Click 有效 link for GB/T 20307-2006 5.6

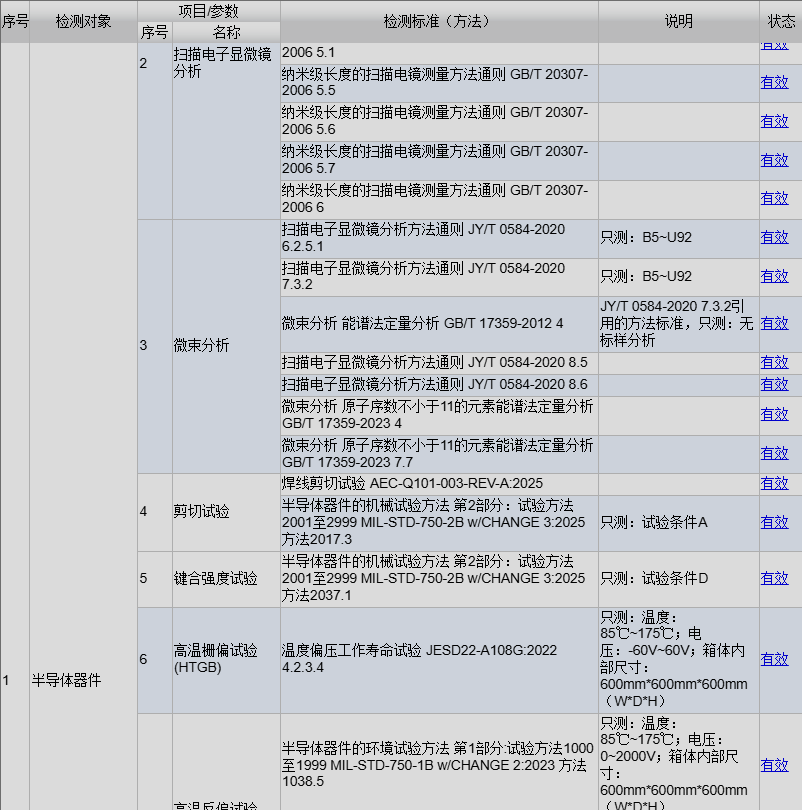[x=774, y=121]
